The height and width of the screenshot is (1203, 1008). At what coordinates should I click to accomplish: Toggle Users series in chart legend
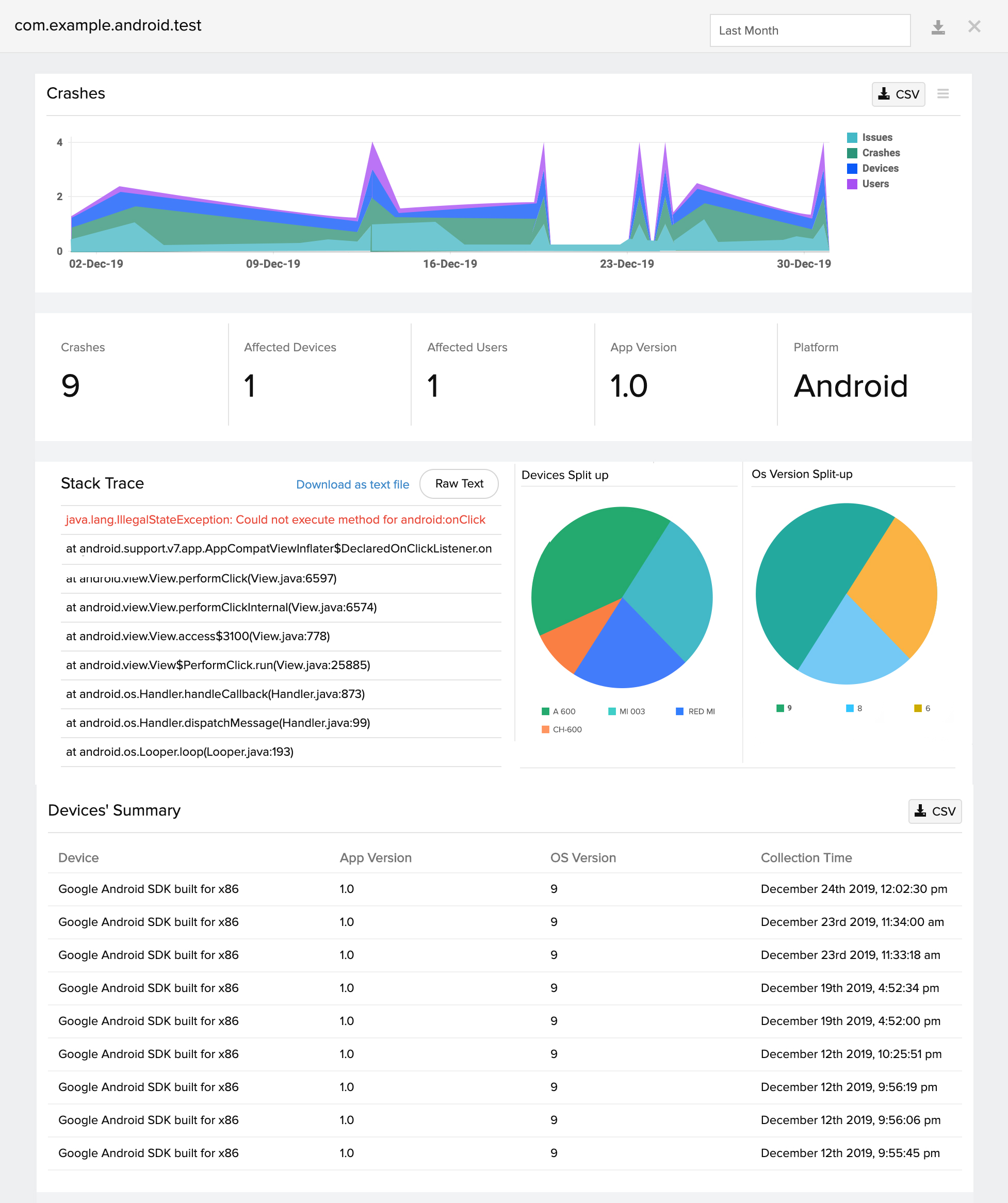coord(874,184)
